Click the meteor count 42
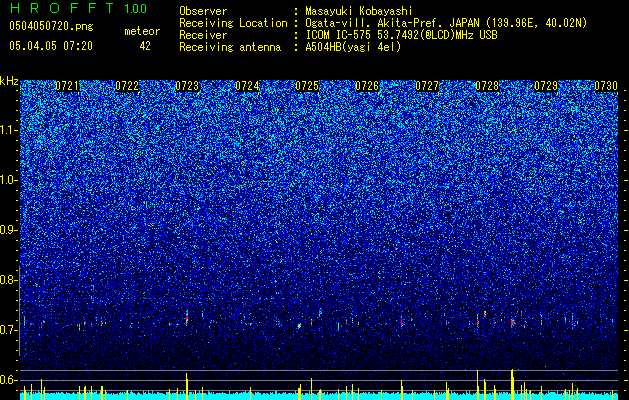Screen dimensions: 629x400 click(x=145, y=46)
